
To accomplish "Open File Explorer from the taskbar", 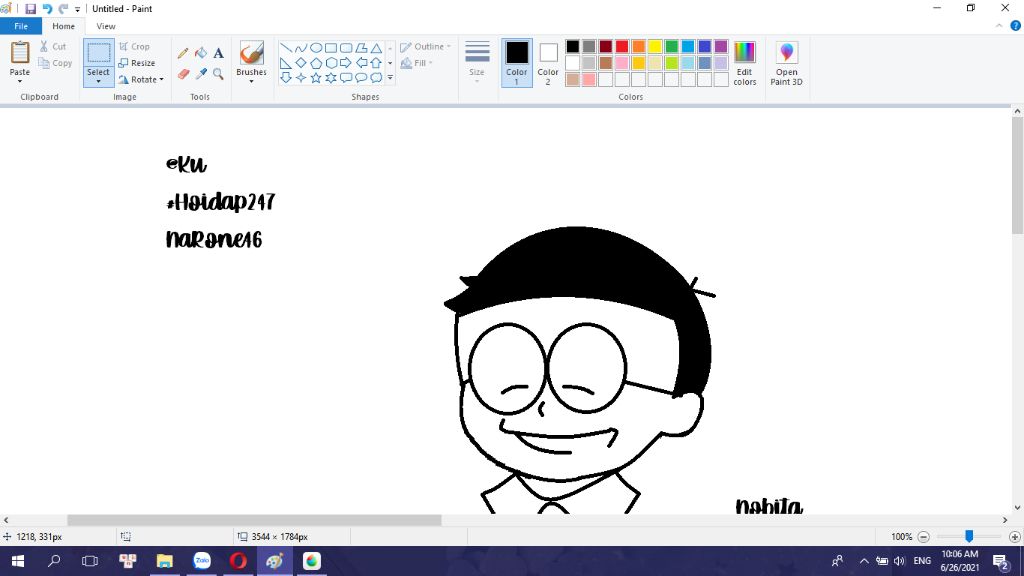I will point(165,561).
